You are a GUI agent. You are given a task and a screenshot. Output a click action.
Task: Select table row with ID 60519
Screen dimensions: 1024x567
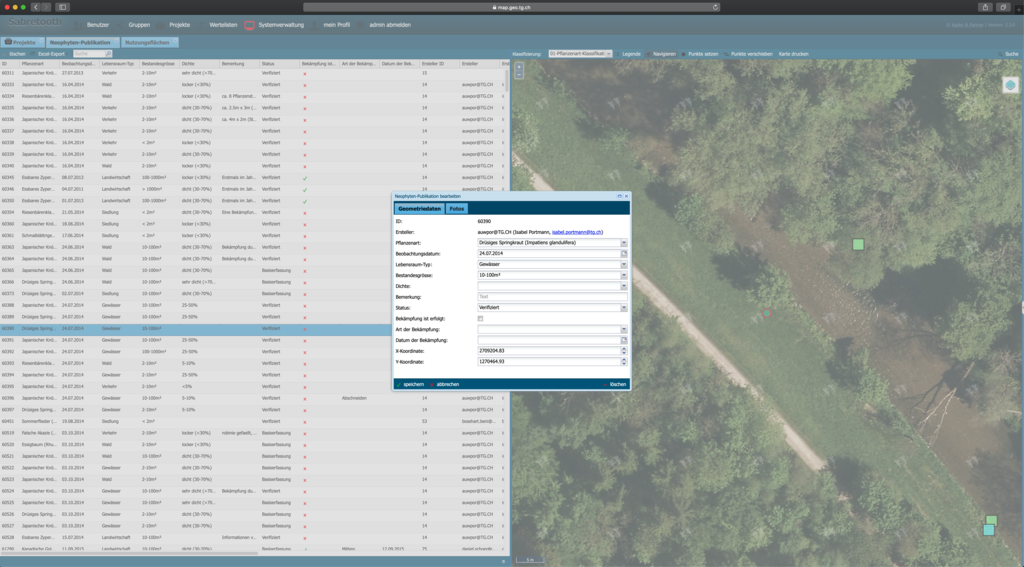[x=253, y=433]
